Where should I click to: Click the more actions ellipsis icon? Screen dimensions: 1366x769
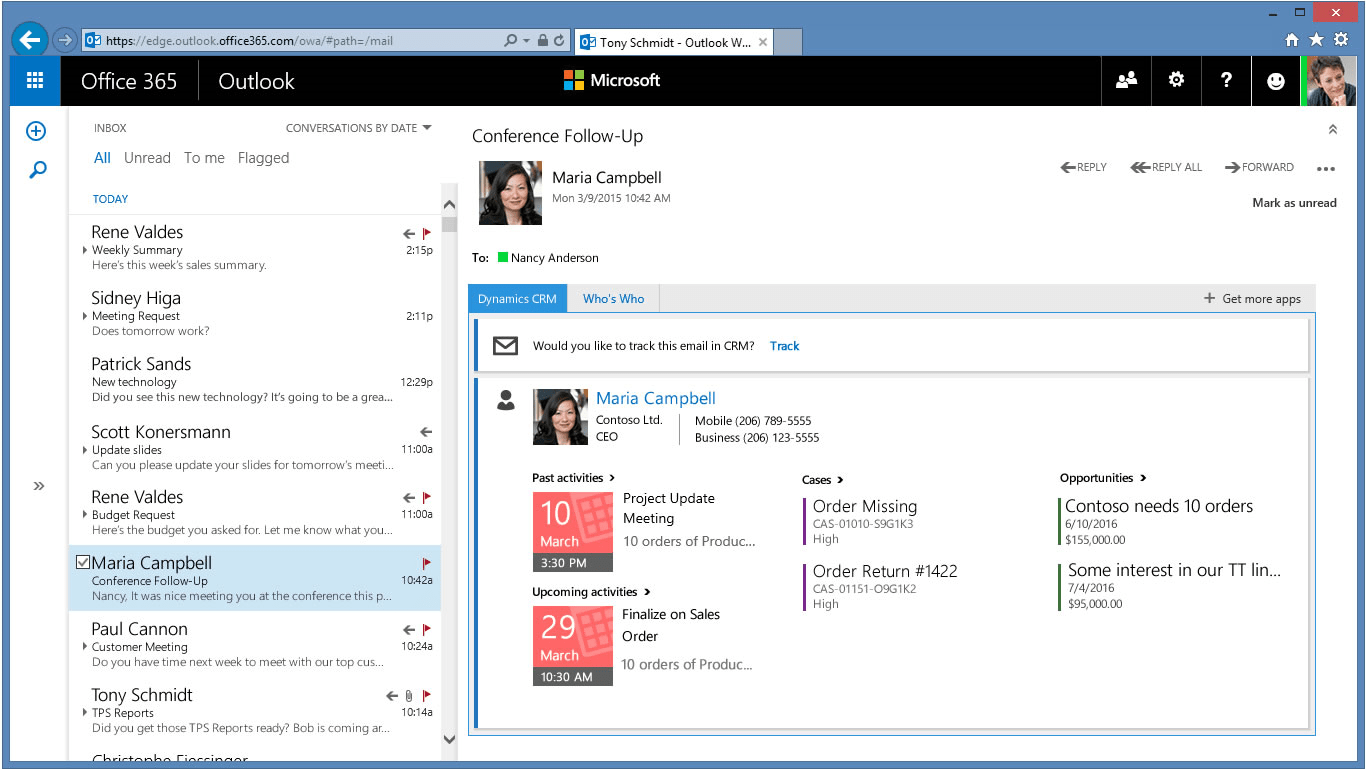[x=1326, y=169]
